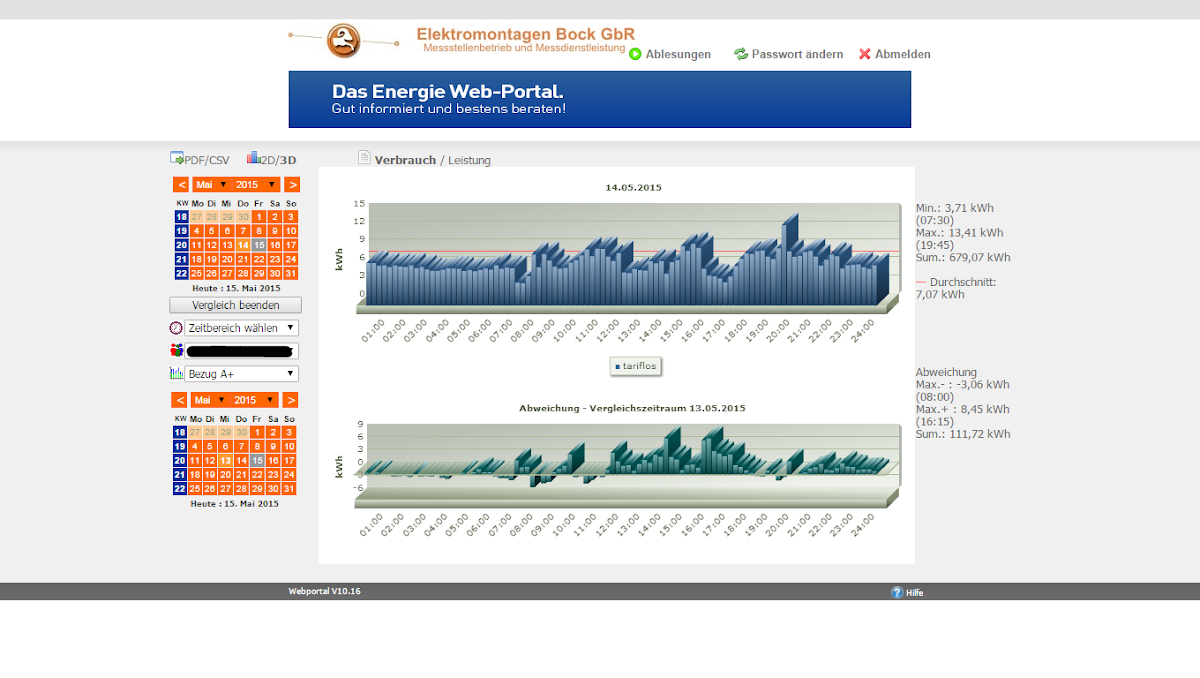Click the green Ablesungen icon
The width and height of the screenshot is (1200, 678).
[x=635, y=54]
